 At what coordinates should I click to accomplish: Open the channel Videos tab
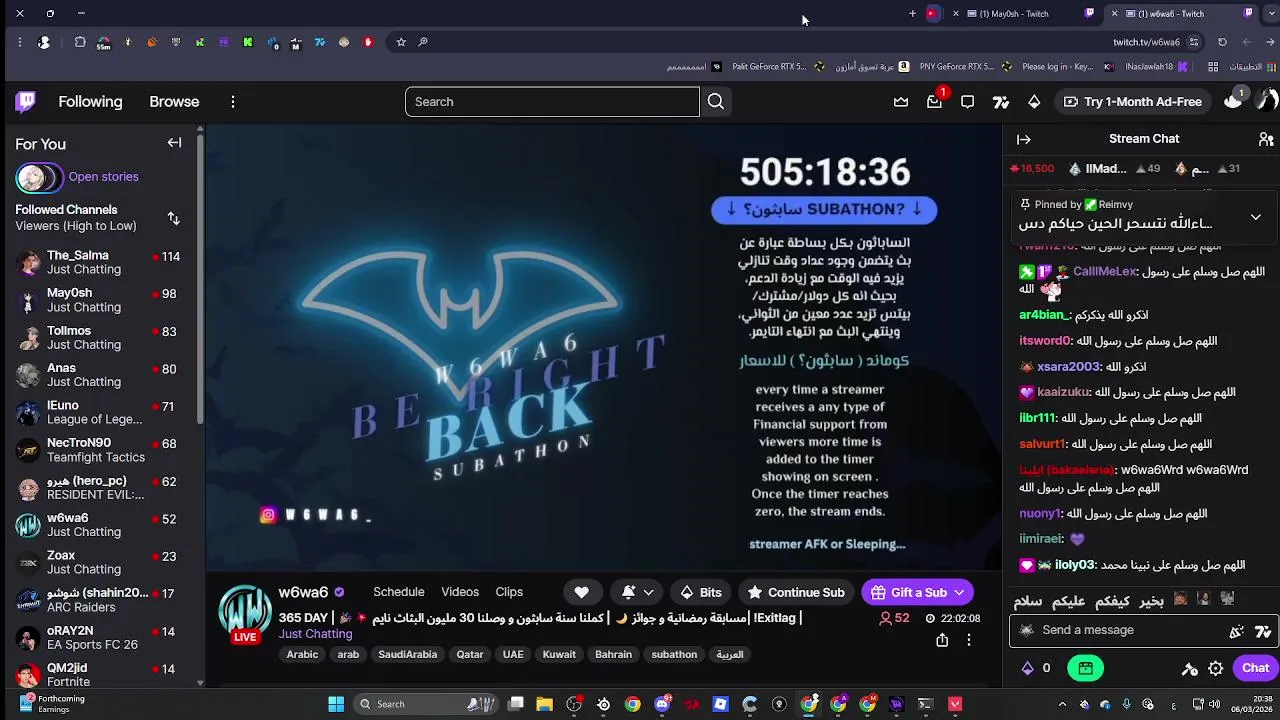click(x=460, y=592)
